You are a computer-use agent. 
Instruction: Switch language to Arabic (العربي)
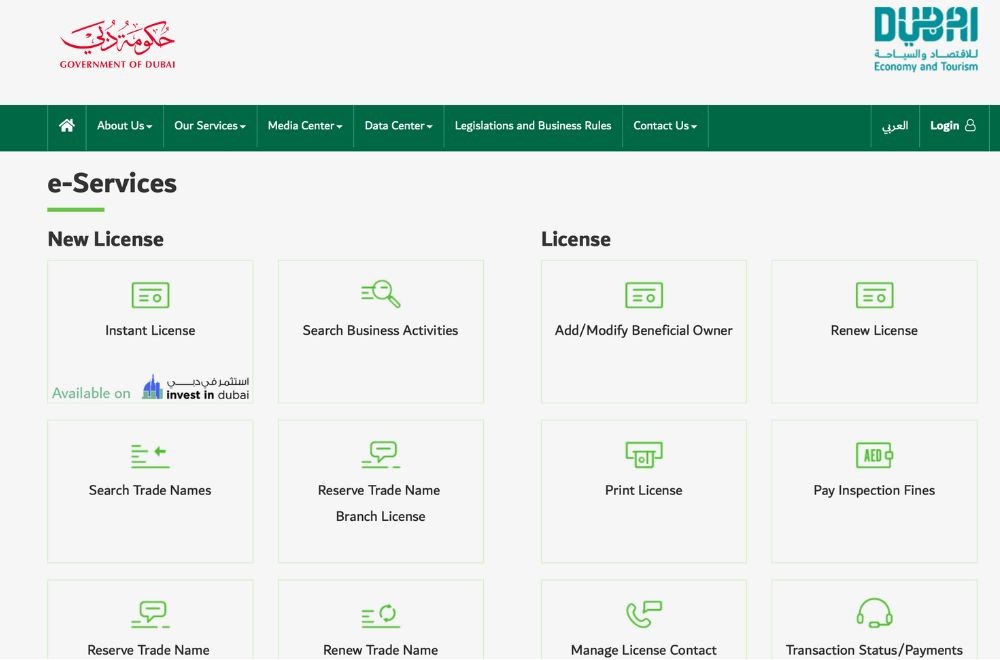pyautogui.click(x=895, y=126)
